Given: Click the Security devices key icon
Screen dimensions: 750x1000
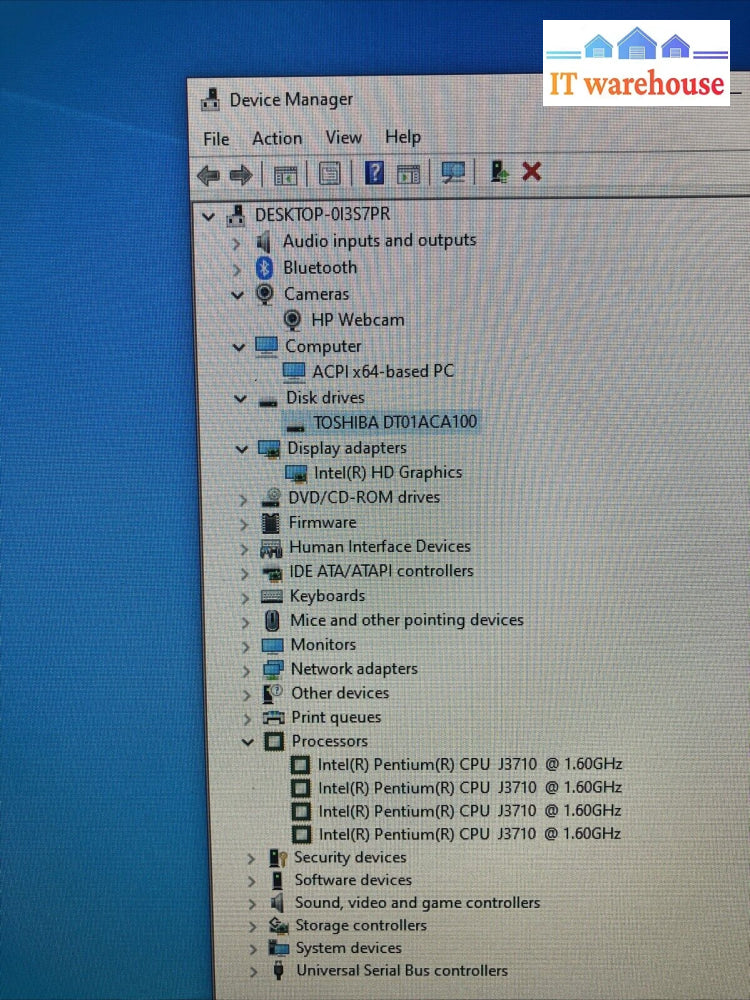Looking at the screenshot, I should [x=278, y=858].
